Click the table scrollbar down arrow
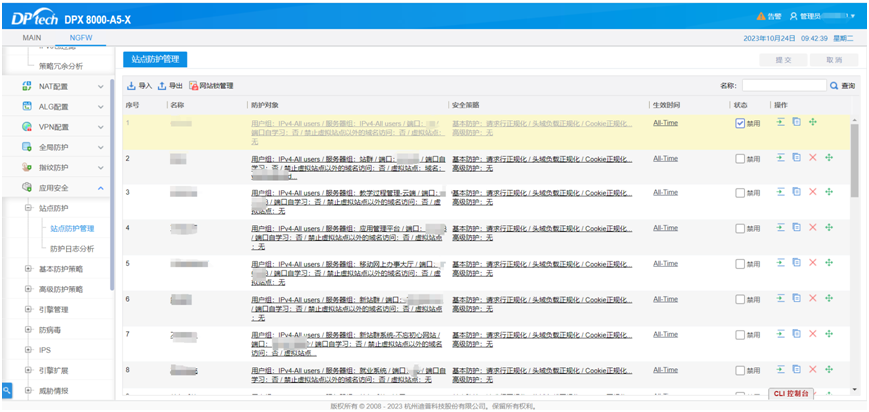 click(855, 389)
